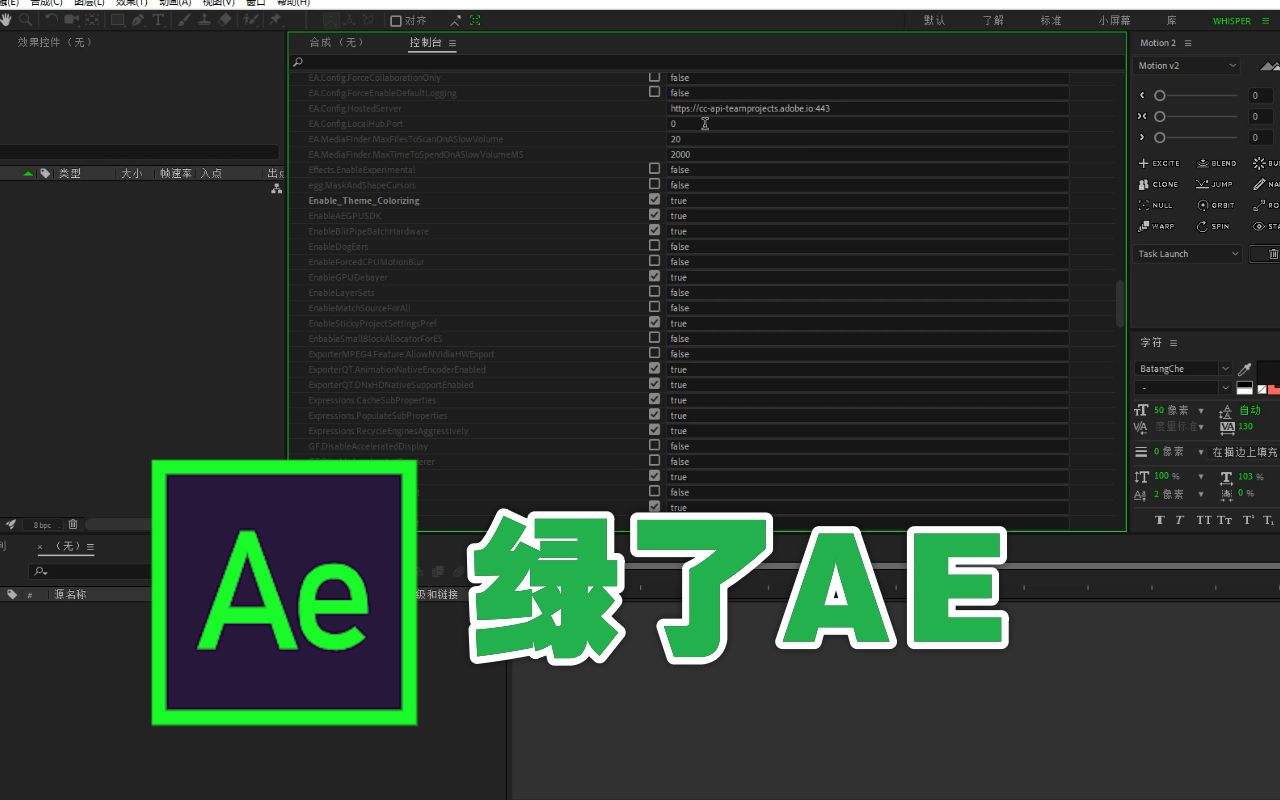
Task: Apply All Caps text style
Action: point(1203,520)
